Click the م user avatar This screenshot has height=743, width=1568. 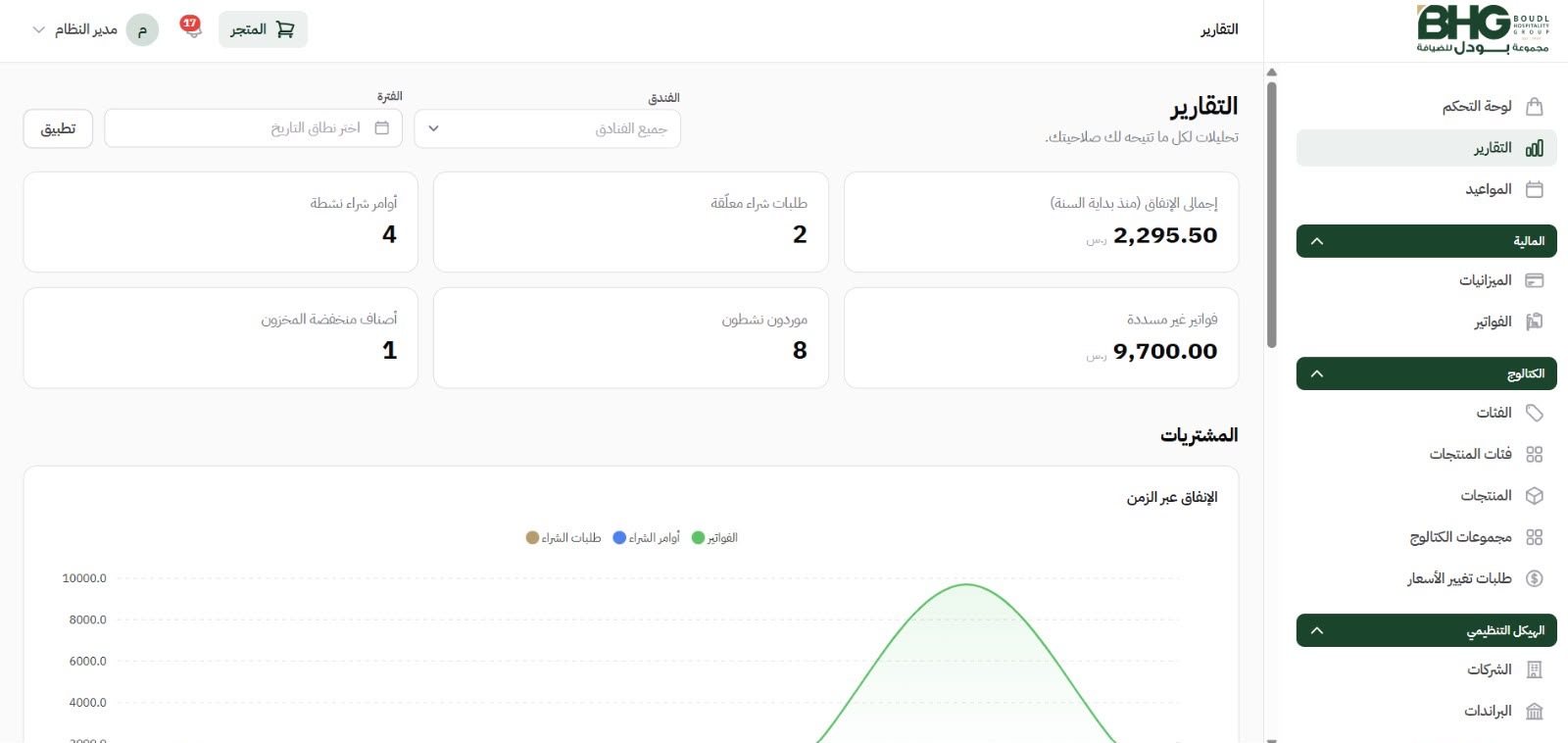142,29
